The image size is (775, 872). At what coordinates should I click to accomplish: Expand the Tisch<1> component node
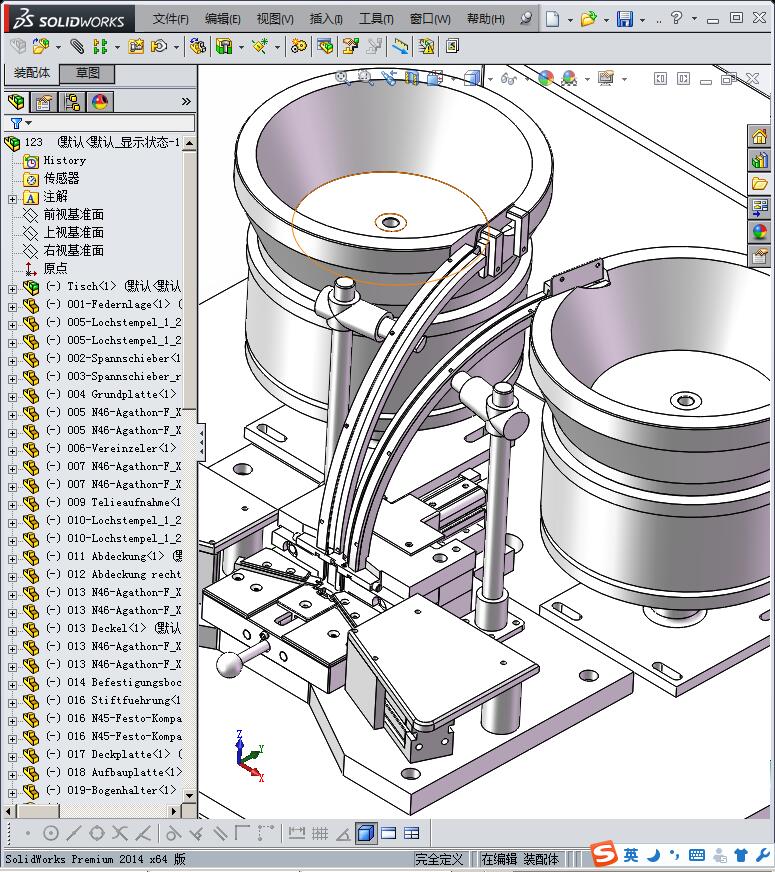click(x=12, y=289)
